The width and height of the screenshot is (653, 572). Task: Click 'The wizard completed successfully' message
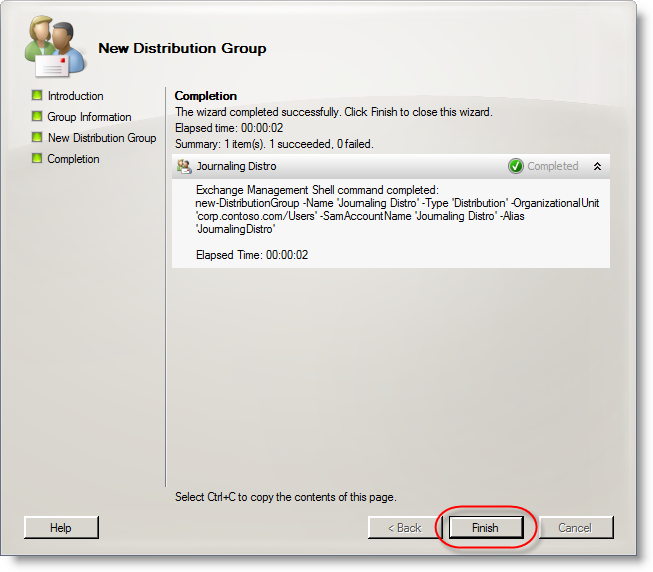coord(334,112)
